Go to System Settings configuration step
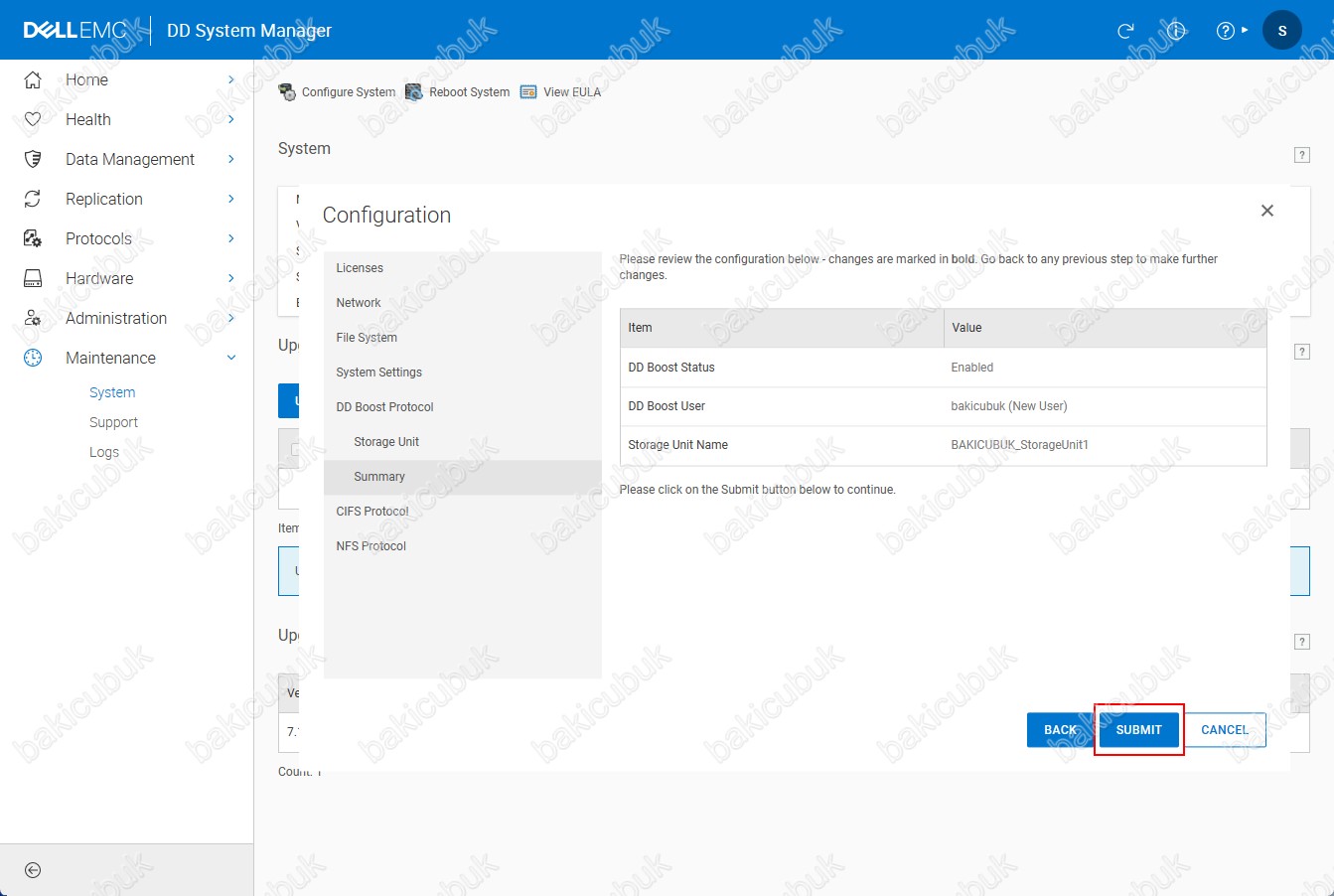 [x=463, y=373]
